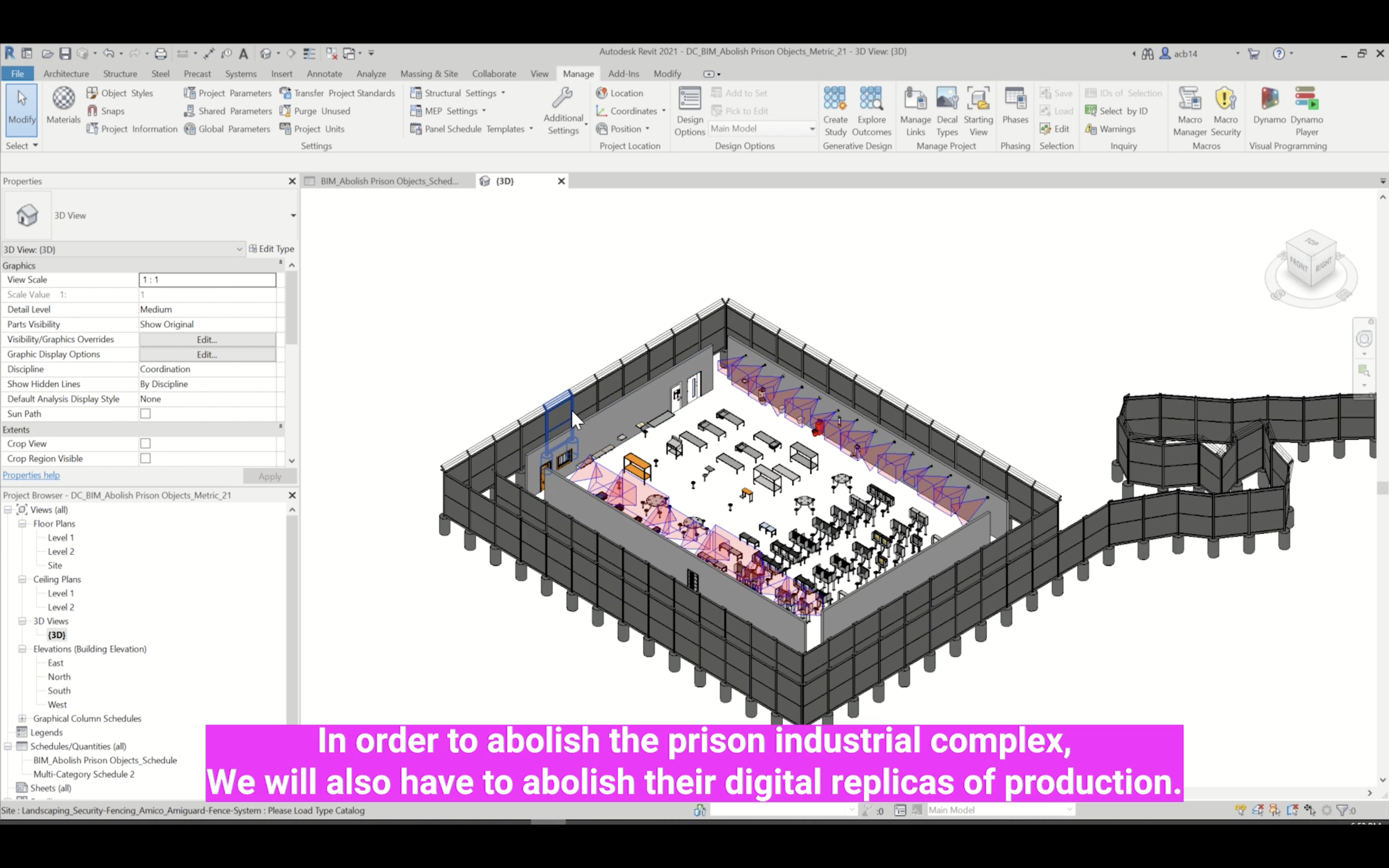The image size is (1389, 868).
Task: Check the Crop Region Visible box
Action: [145, 459]
